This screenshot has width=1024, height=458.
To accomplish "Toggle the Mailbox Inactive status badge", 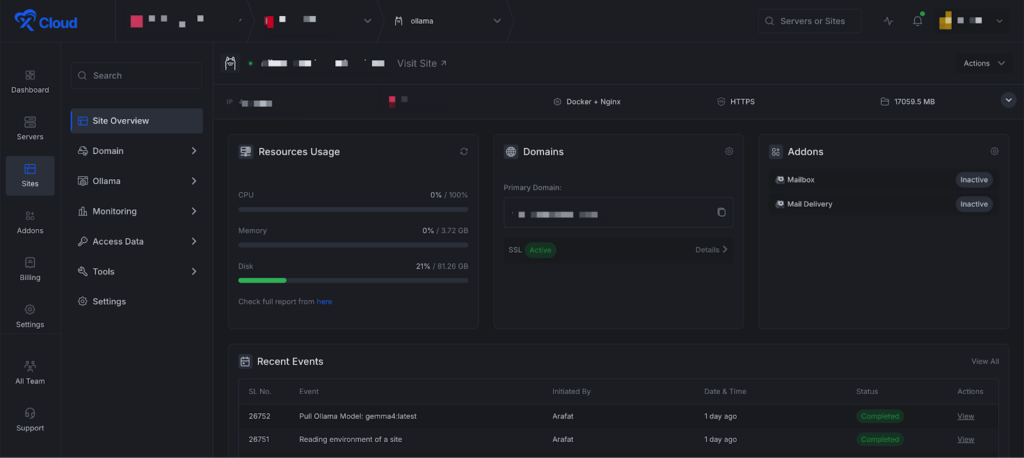I will pyautogui.click(x=973, y=180).
